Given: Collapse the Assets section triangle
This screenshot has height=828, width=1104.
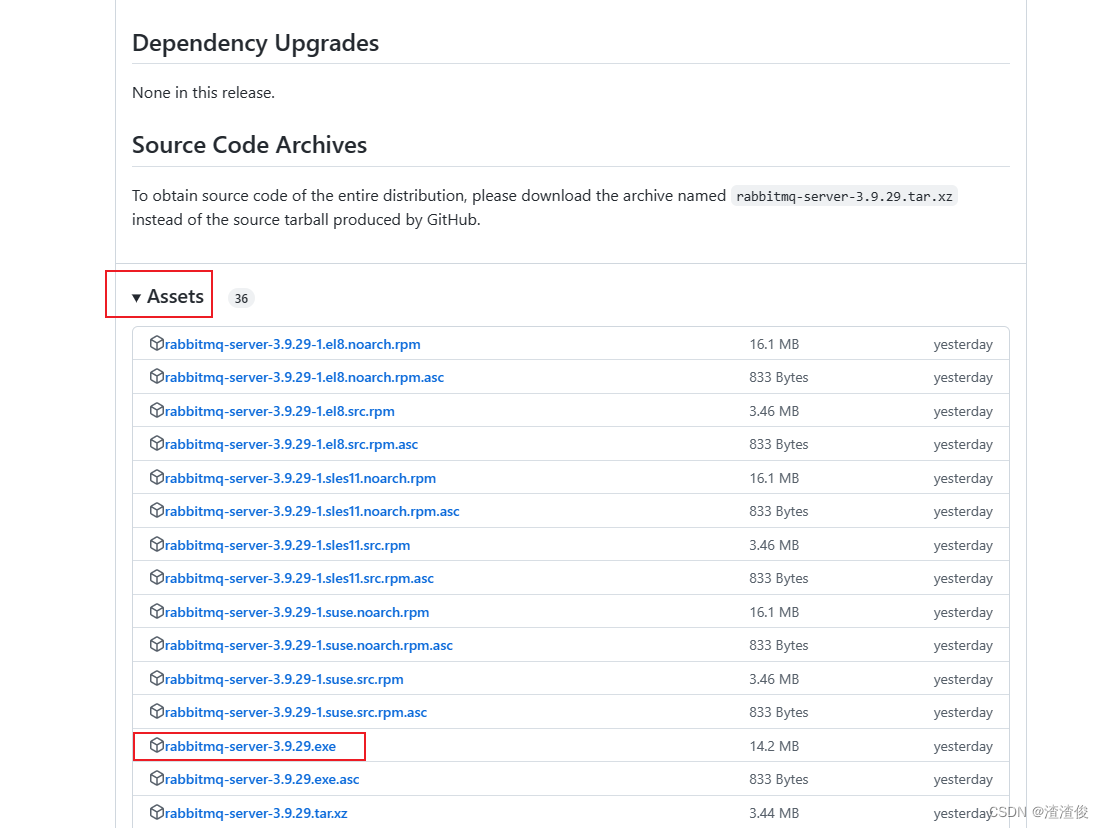Looking at the screenshot, I should (x=137, y=298).
